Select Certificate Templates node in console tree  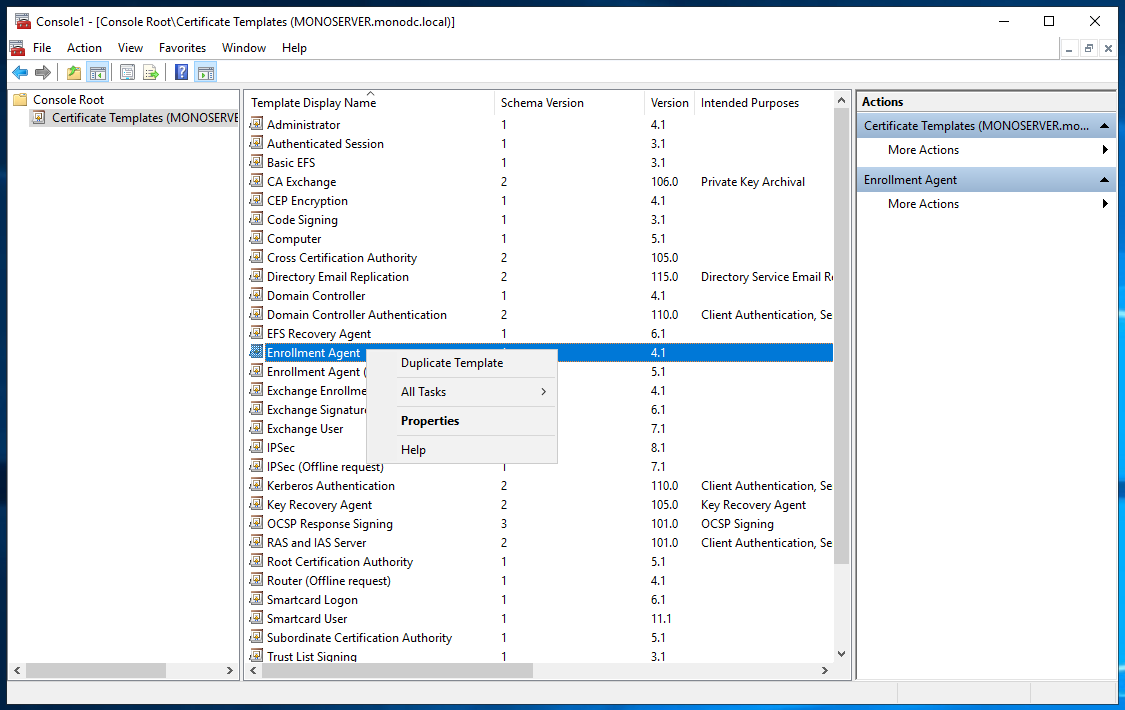point(140,118)
